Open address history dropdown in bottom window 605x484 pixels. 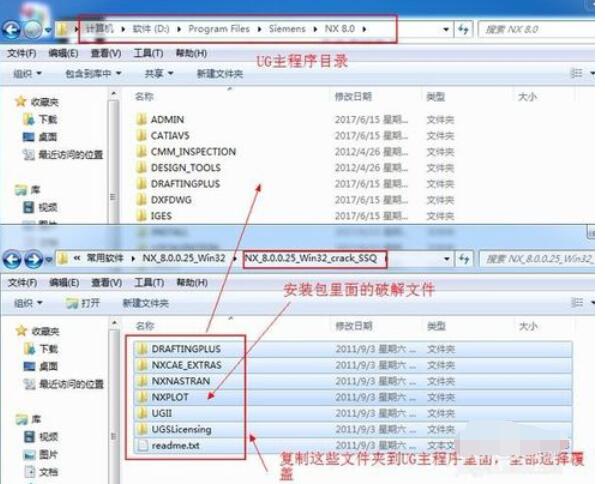[x=447, y=259]
